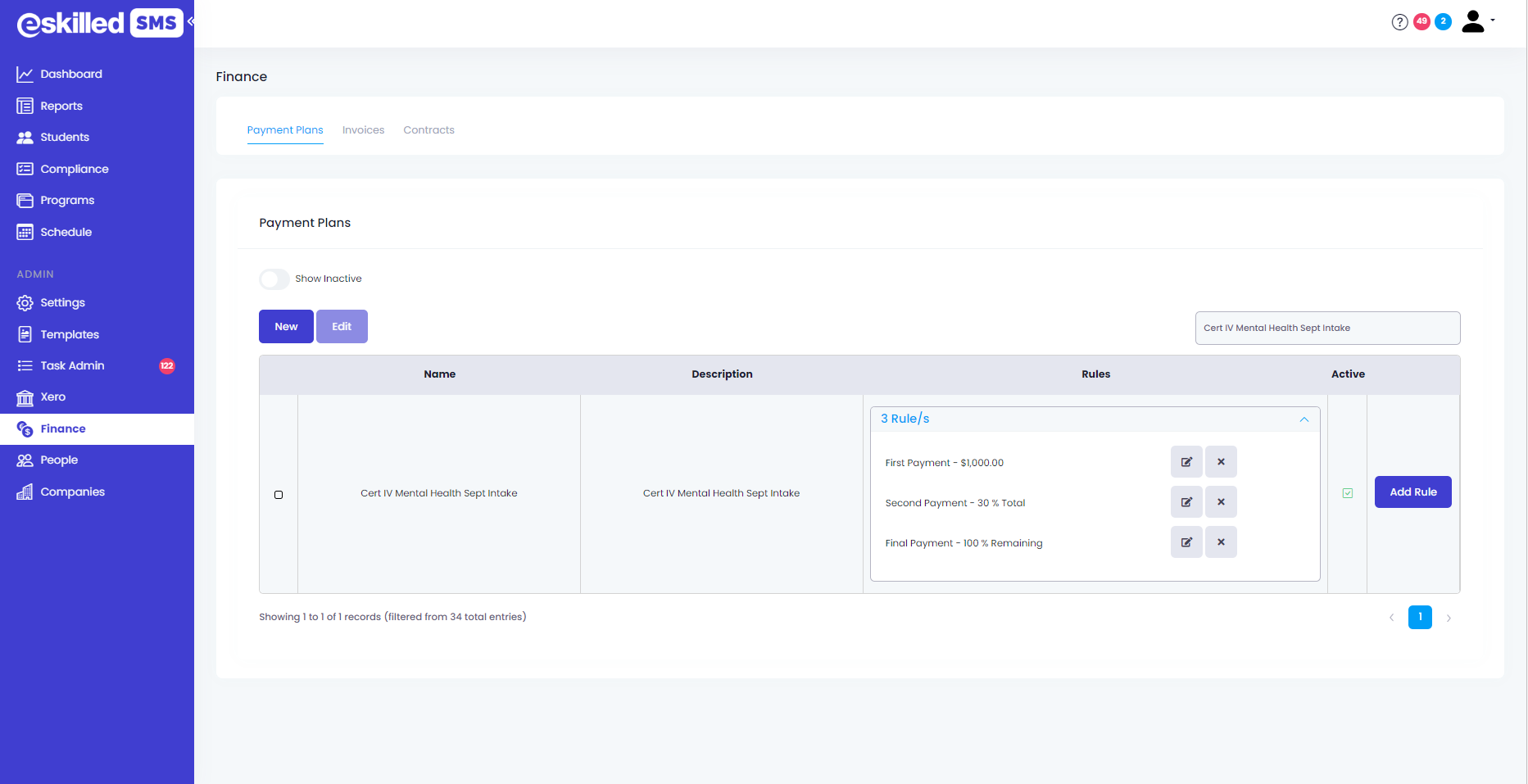Select 'First Payment - $1,000.00' rule text
The width and height of the screenshot is (1528, 784).
[945, 463]
